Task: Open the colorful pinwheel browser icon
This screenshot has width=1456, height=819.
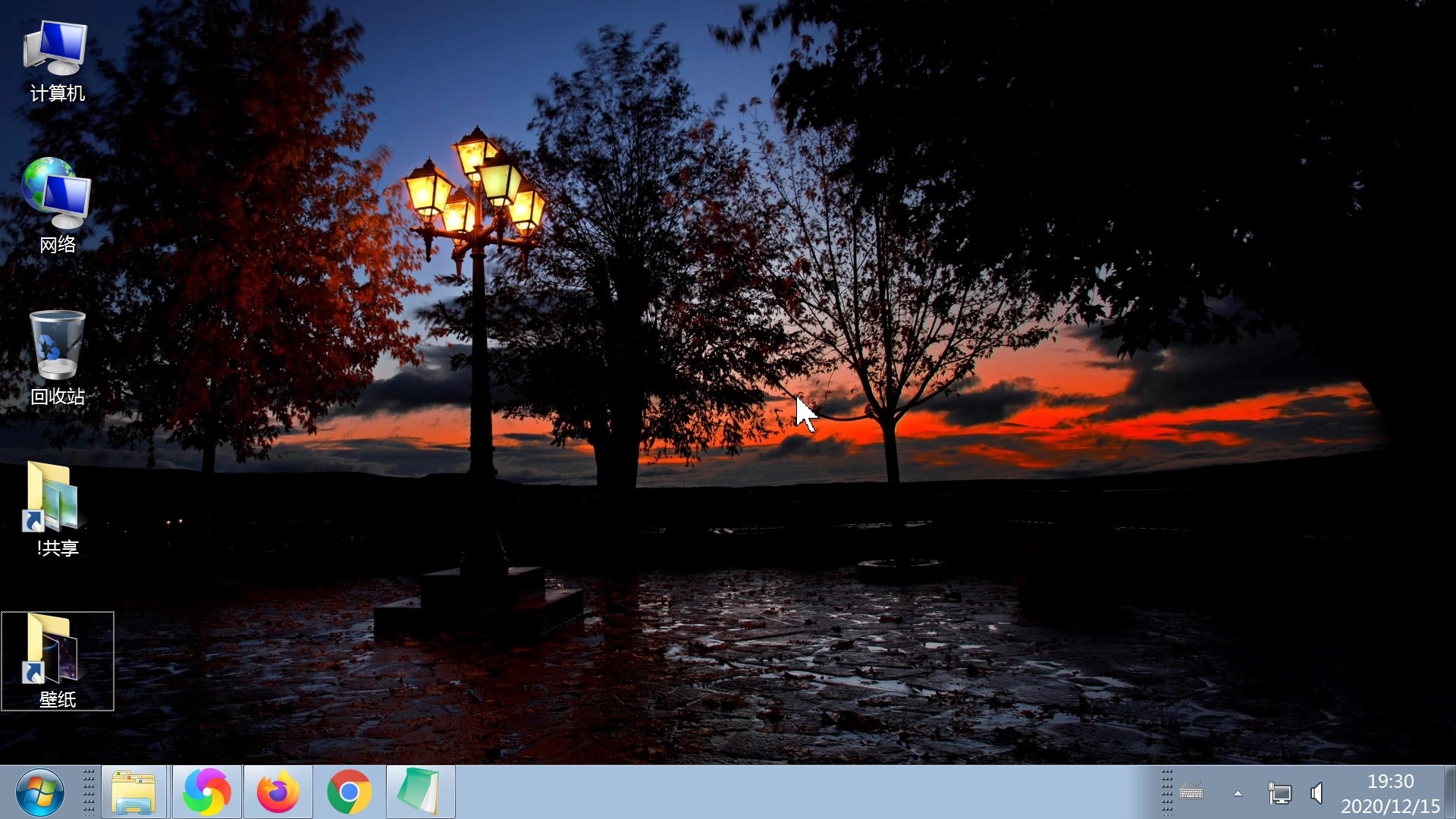Action: pyautogui.click(x=206, y=792)
